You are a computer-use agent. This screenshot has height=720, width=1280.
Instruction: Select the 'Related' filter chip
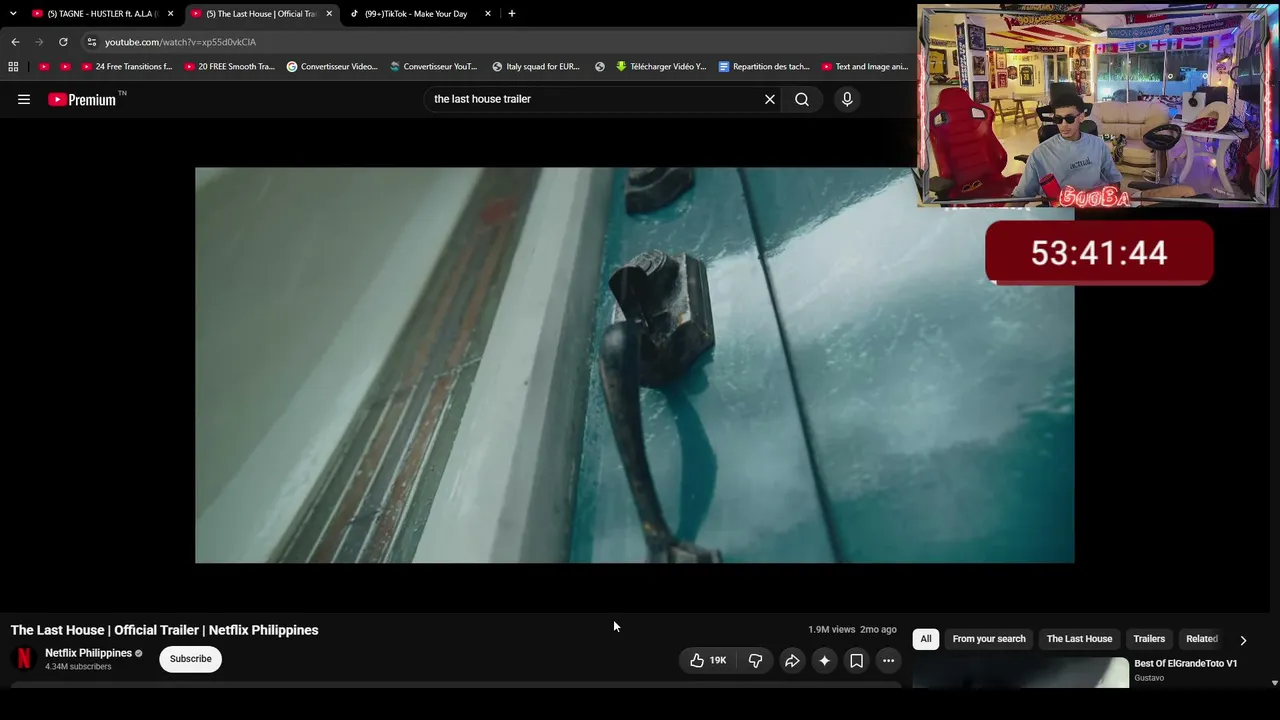click(1201, 639)
